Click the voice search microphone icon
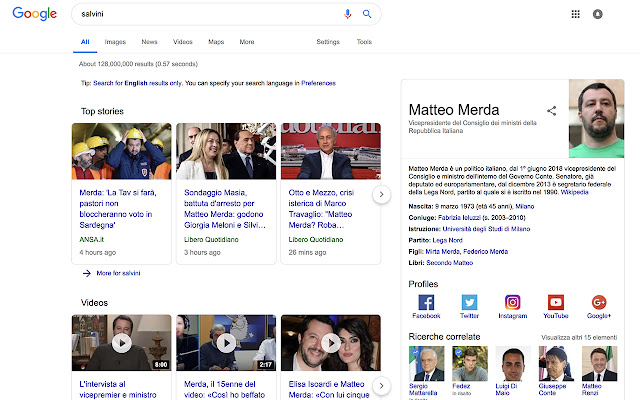Viewport: 640px width, 400px height. (347, 14)
